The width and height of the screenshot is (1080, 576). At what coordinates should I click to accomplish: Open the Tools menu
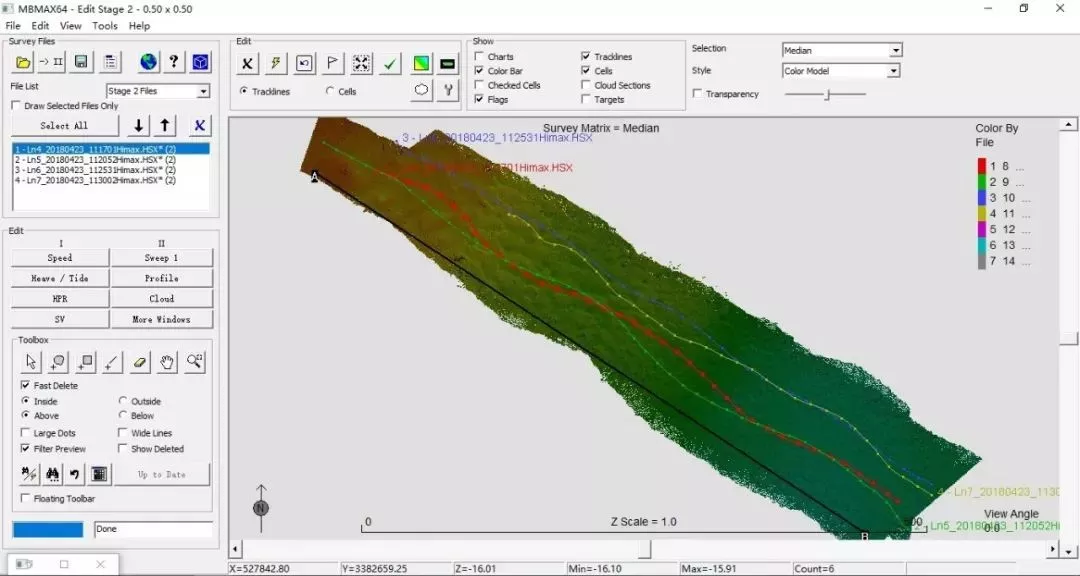point(105,25)
